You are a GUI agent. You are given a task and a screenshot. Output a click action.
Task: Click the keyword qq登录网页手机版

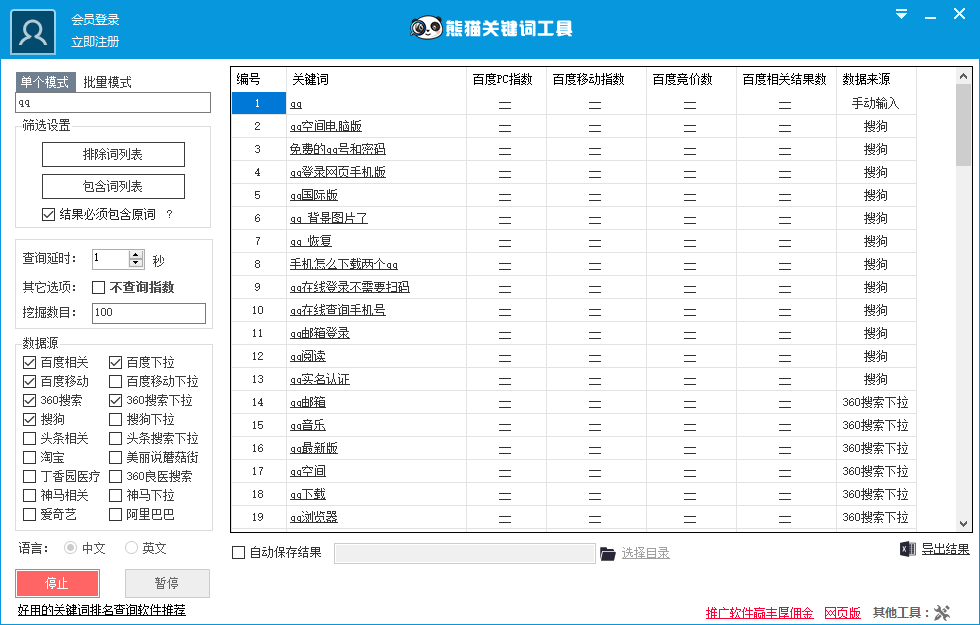pos(338,172)
